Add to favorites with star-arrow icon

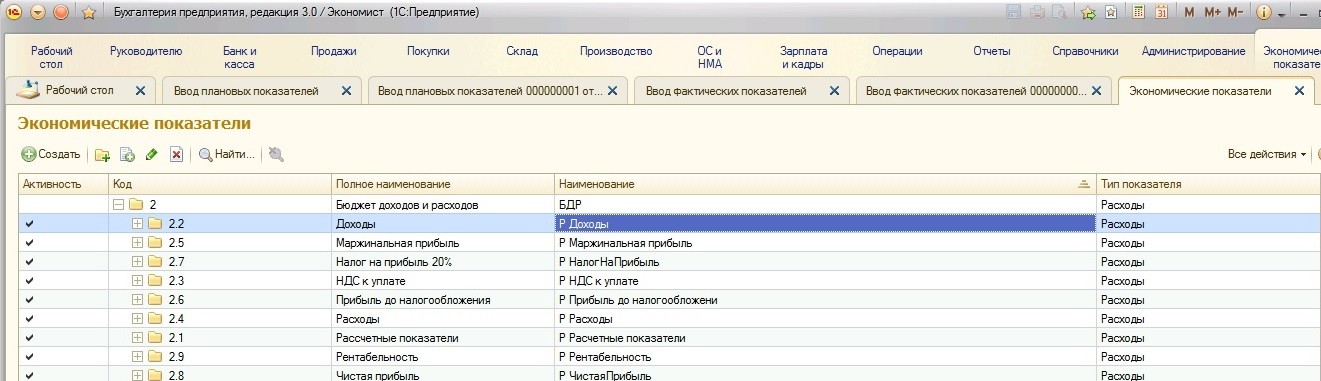1088,13
